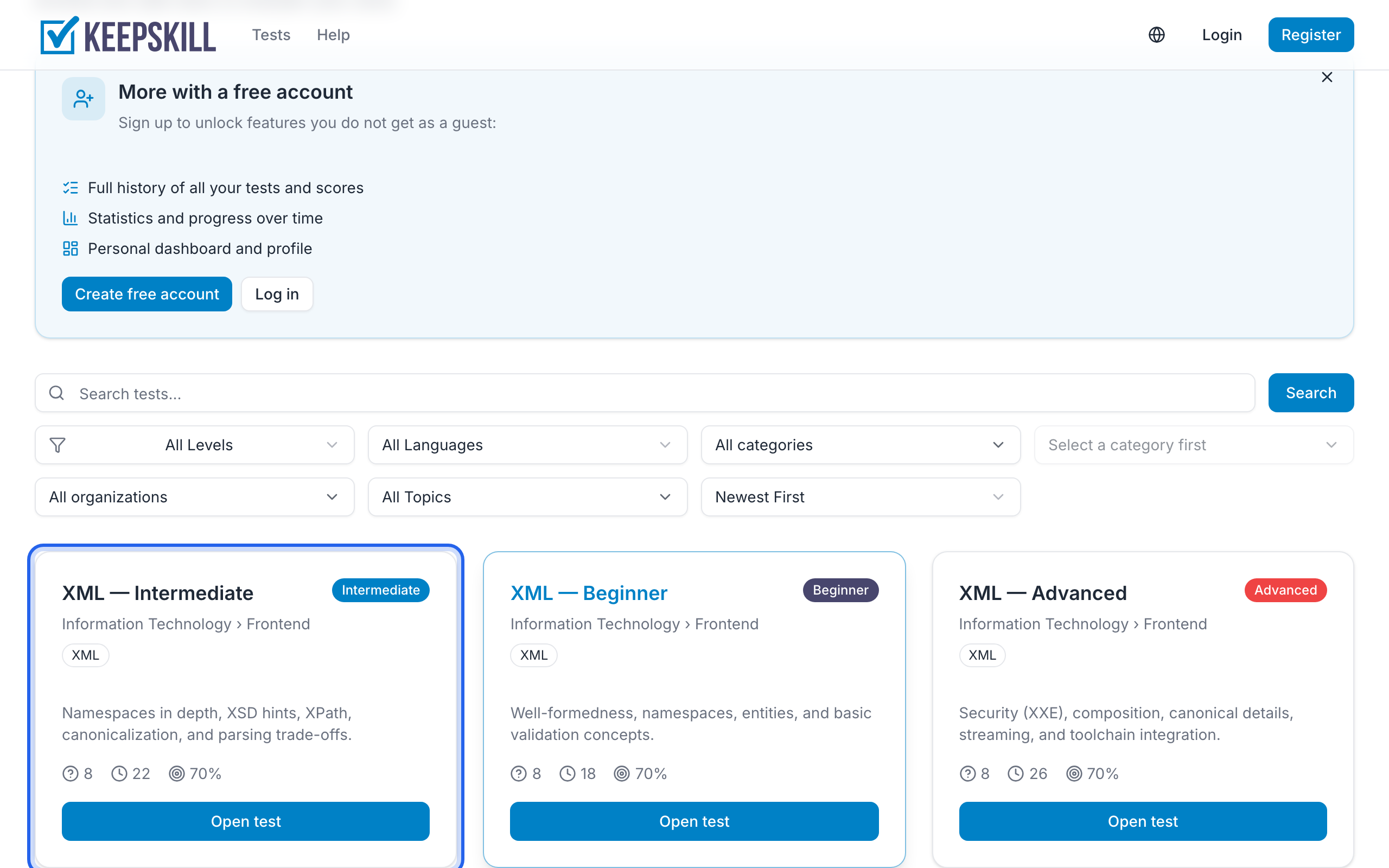
Task: Open the All Languages dropdown
Action: coord(527,445)
